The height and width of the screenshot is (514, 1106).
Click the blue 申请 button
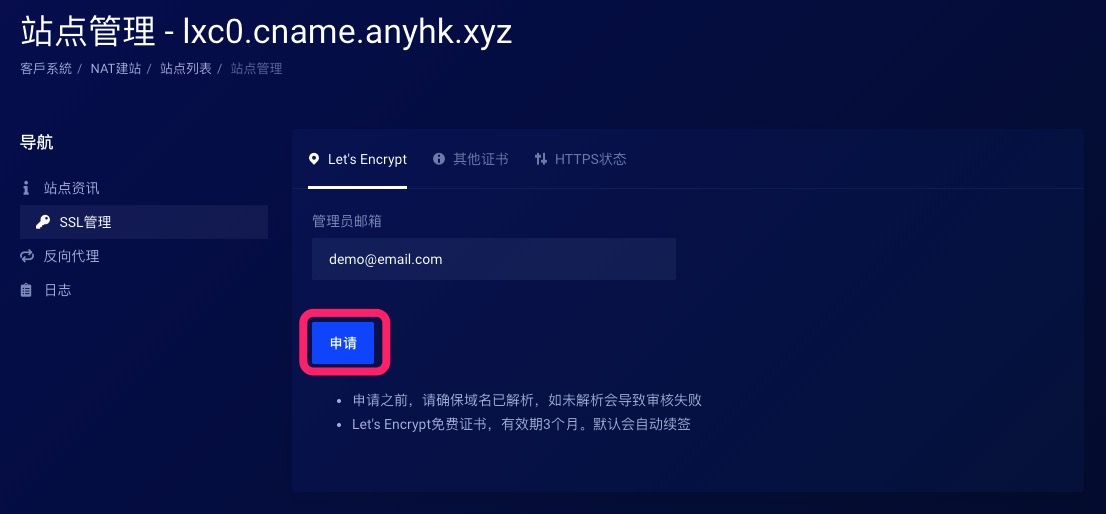pyautogui.click(x=343, y=343)
